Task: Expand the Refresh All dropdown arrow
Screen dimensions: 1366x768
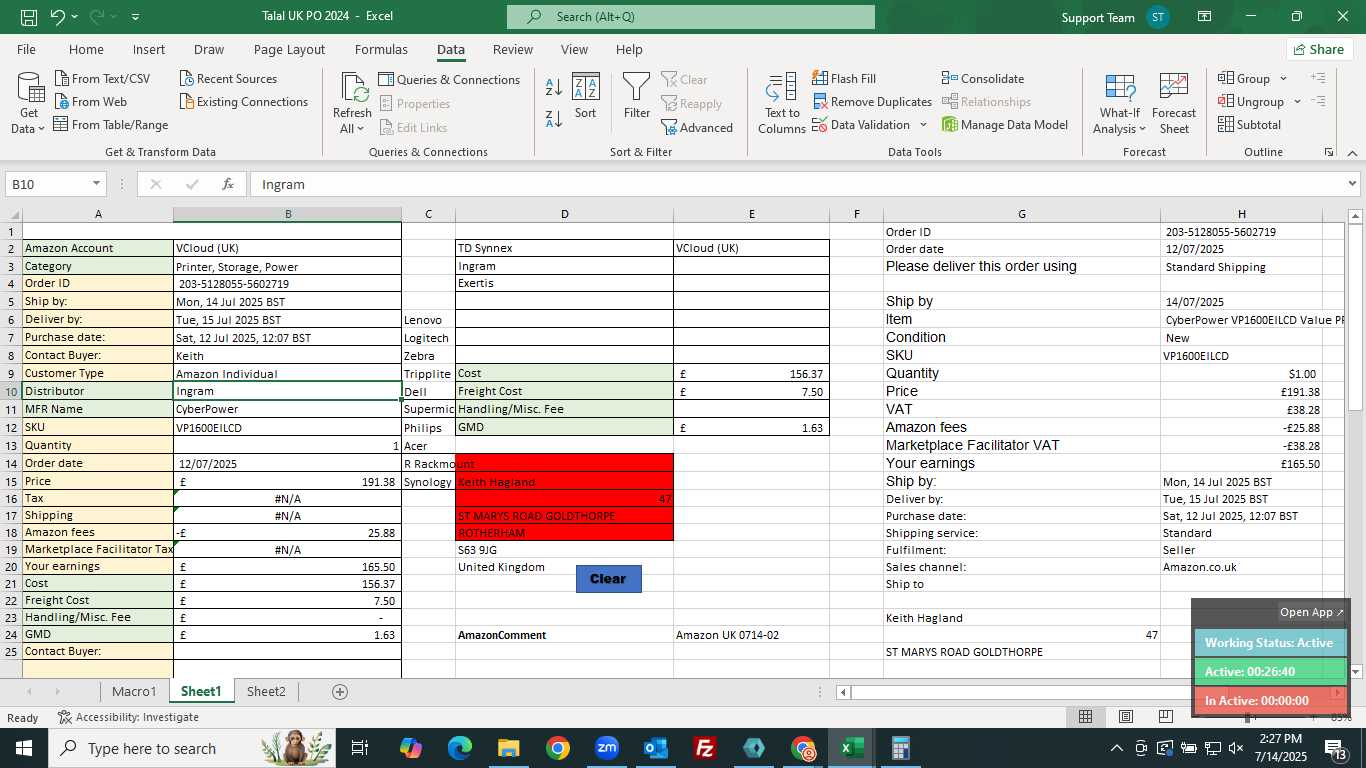Action: tap(359, 129)
